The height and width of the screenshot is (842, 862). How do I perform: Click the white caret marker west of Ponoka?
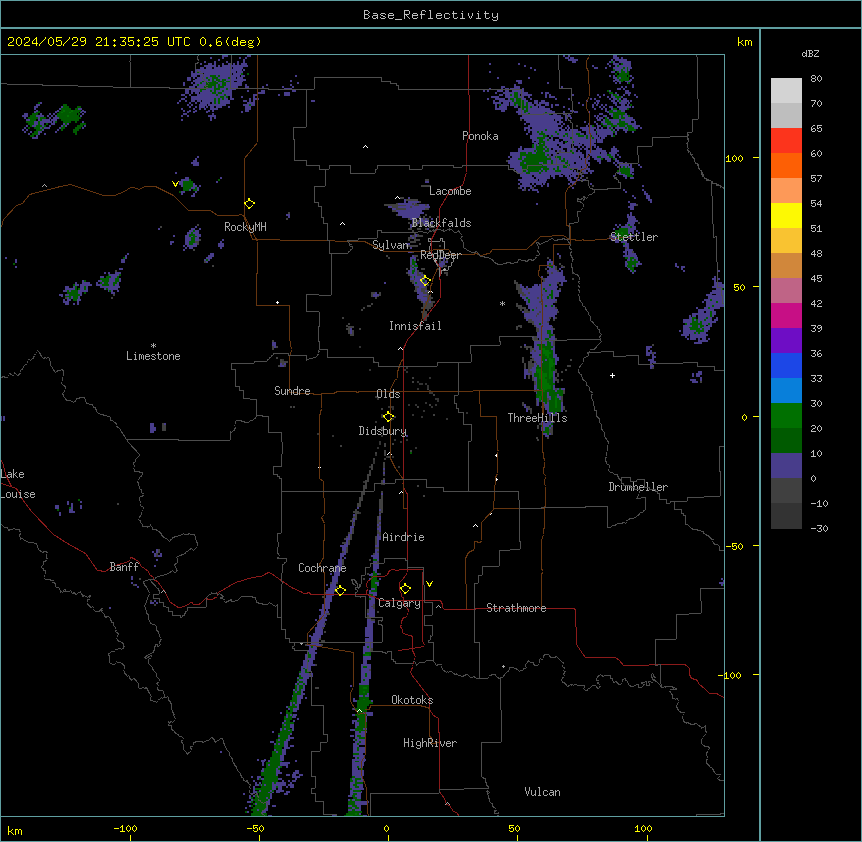pyautogui.click(x=365, y=147)
